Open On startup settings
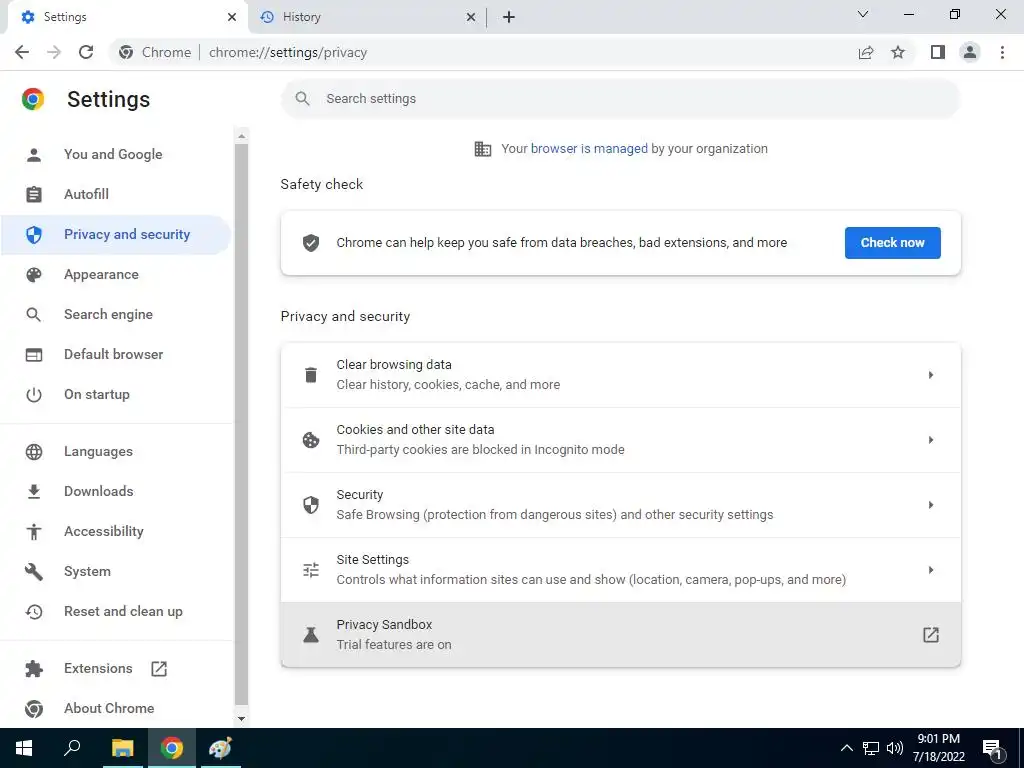1024x768 pixels. pos(115,394)
